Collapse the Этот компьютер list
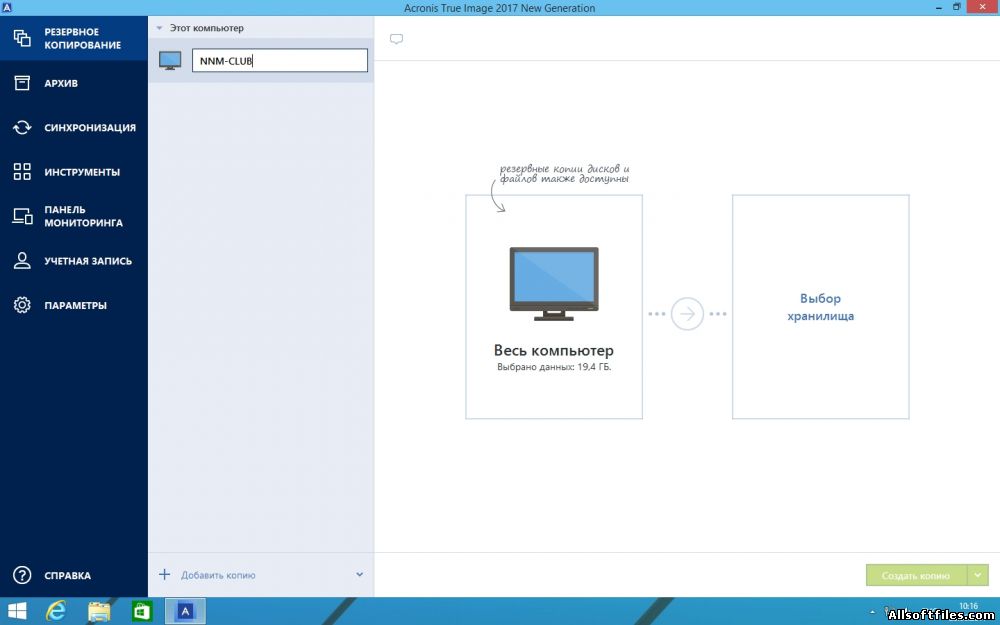The height and width of the screenshot is (625, 1000). (160, 29)
